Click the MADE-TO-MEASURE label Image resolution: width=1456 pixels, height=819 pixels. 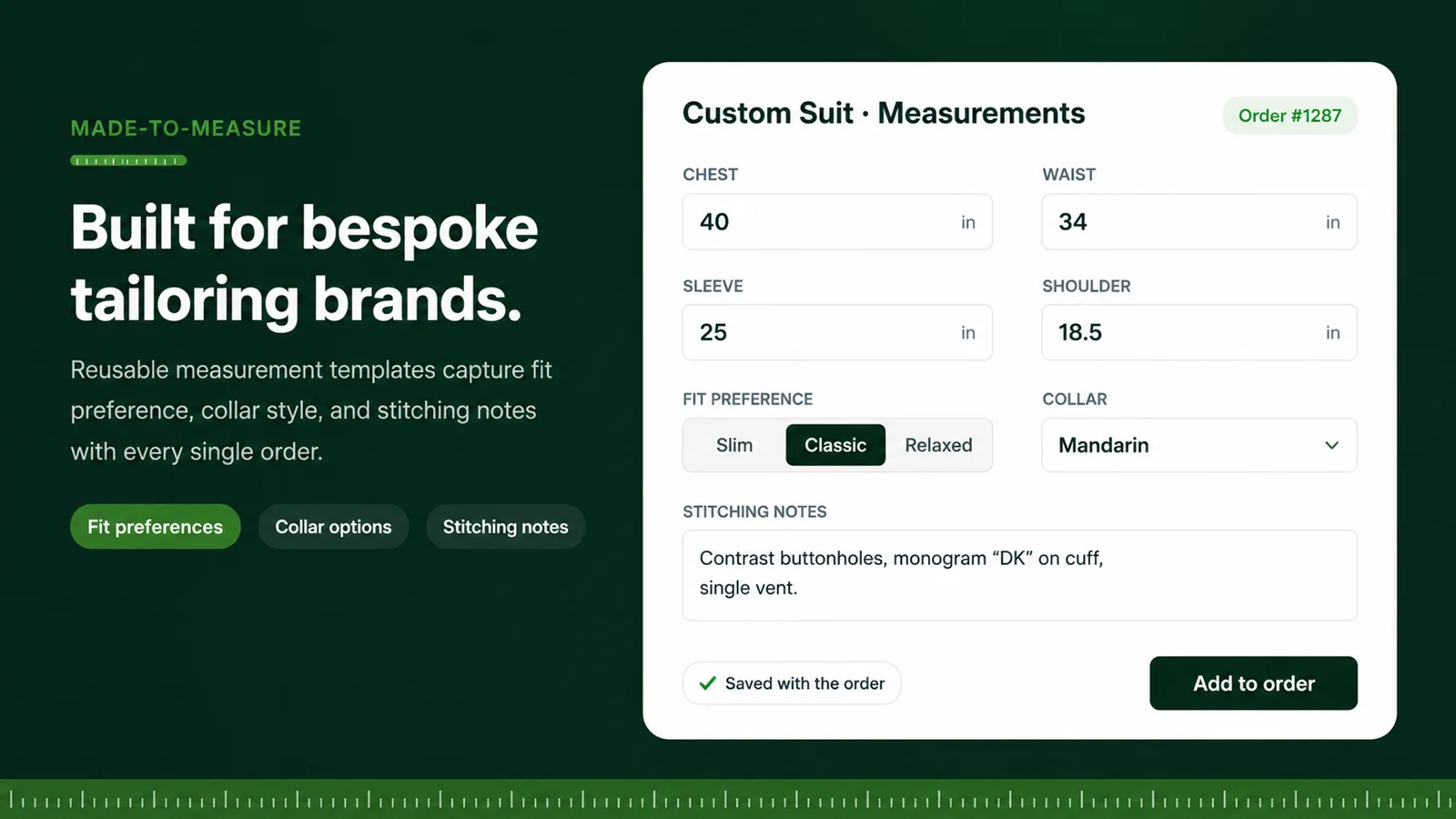(186, 128)
